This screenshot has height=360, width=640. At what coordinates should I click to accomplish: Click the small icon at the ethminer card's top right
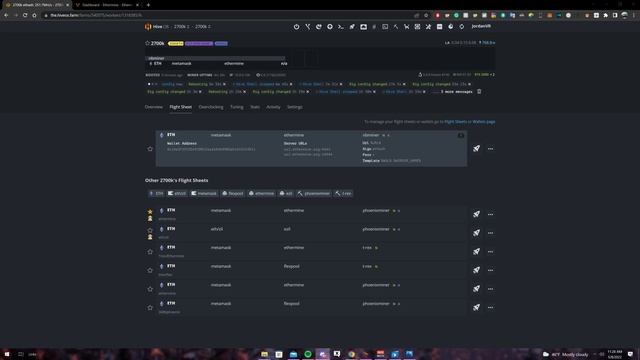point(461,135)
